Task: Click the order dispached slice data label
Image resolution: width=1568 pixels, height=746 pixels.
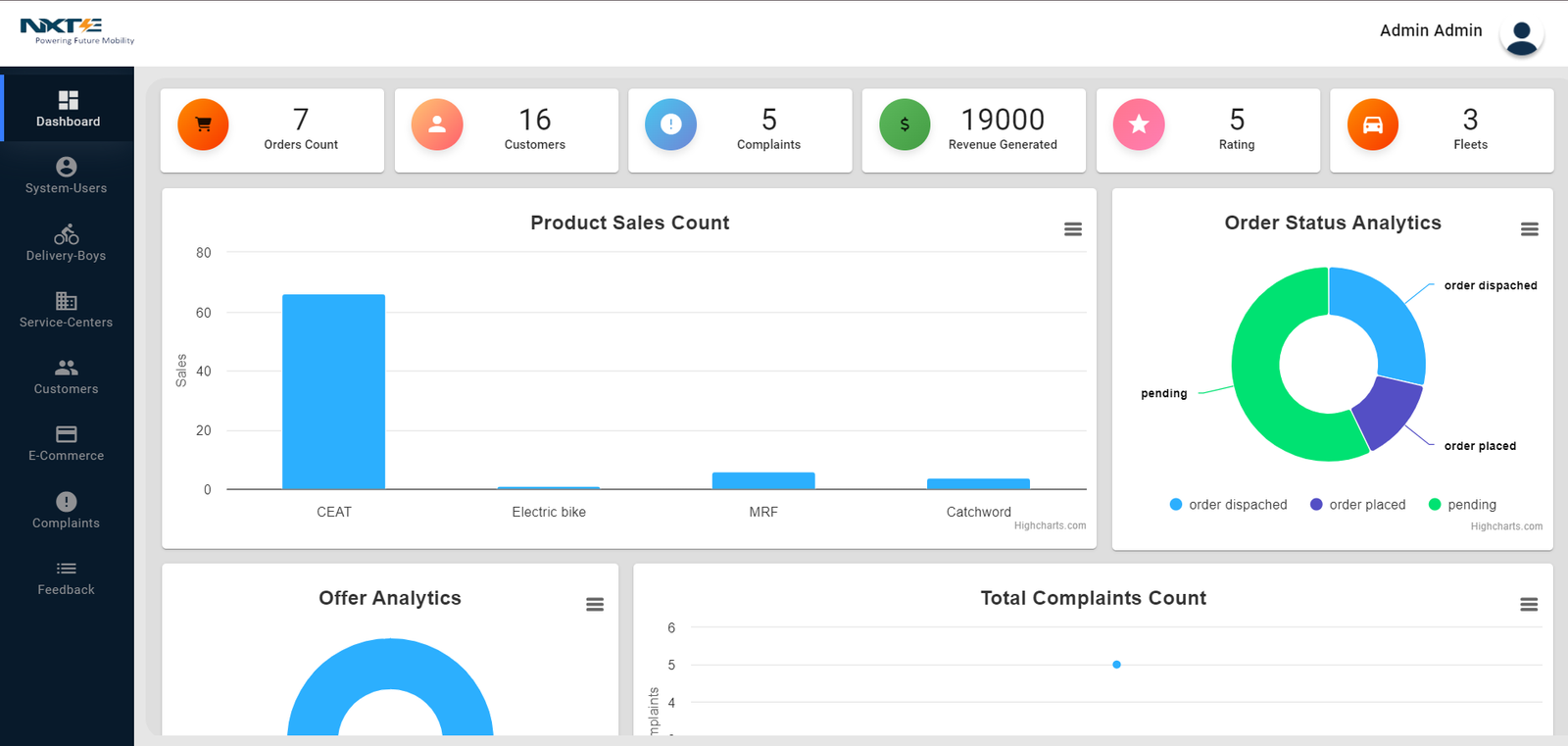Action: tap(1491, 286)
